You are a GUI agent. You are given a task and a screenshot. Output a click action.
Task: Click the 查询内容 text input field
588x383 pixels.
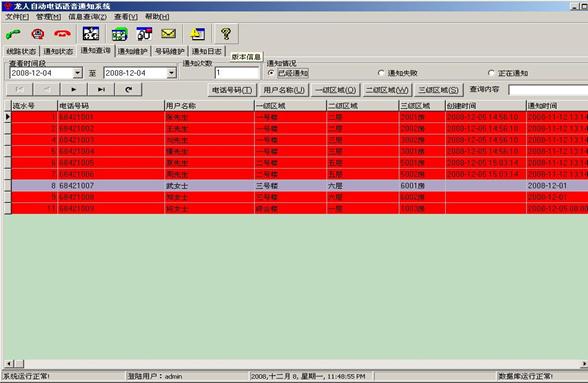pyautogui.click(x=548, y=90)
